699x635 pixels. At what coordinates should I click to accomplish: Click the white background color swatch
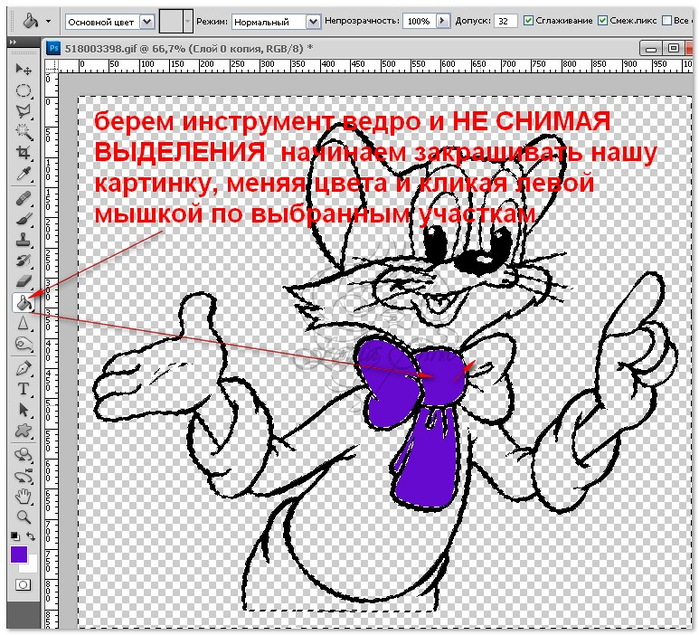coord(30,566)
